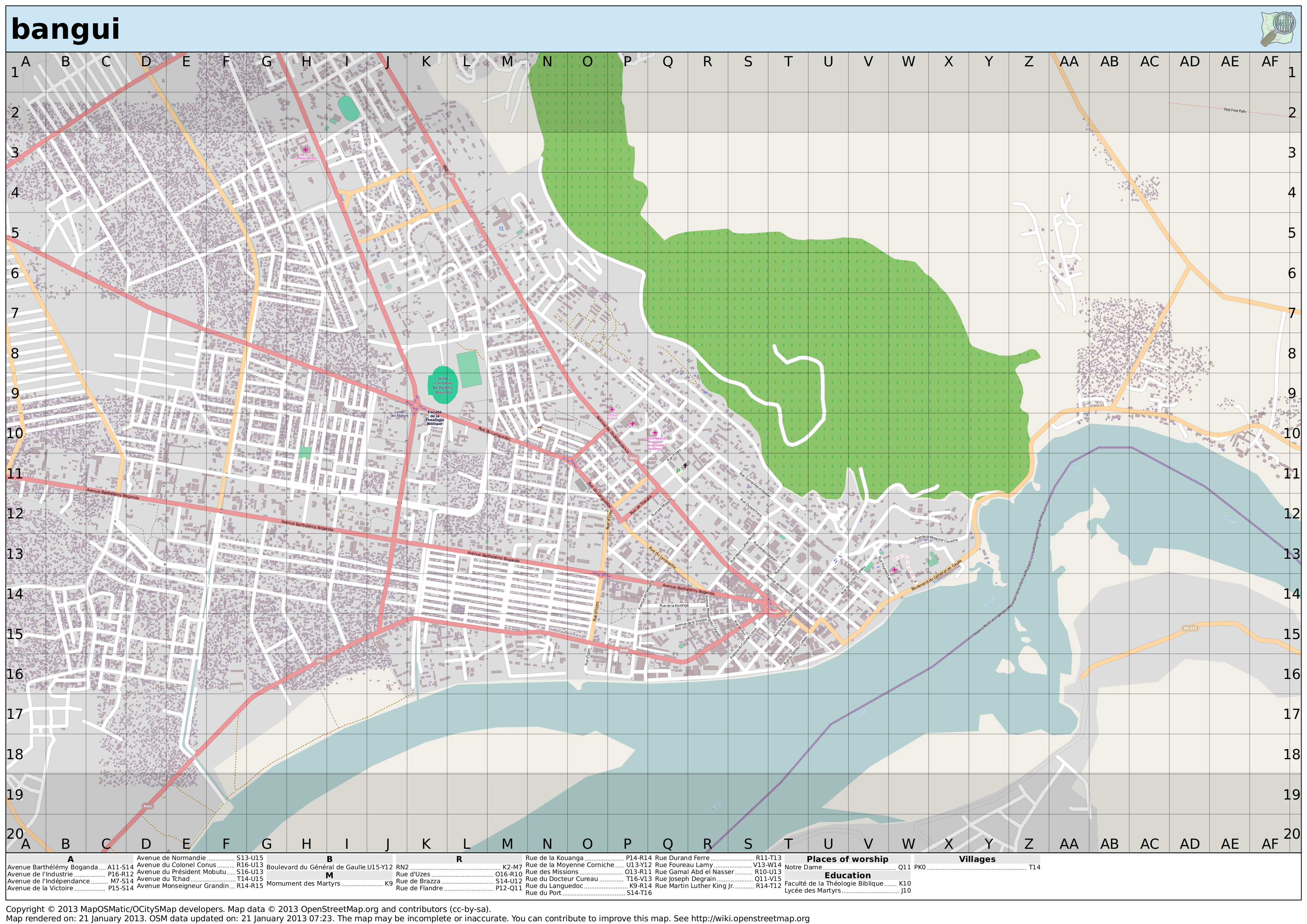This screenshot has width=1307, height=924.
Task: Click the 'Boulevard du Général de Gaulle' map label
Action: [936, 575]
